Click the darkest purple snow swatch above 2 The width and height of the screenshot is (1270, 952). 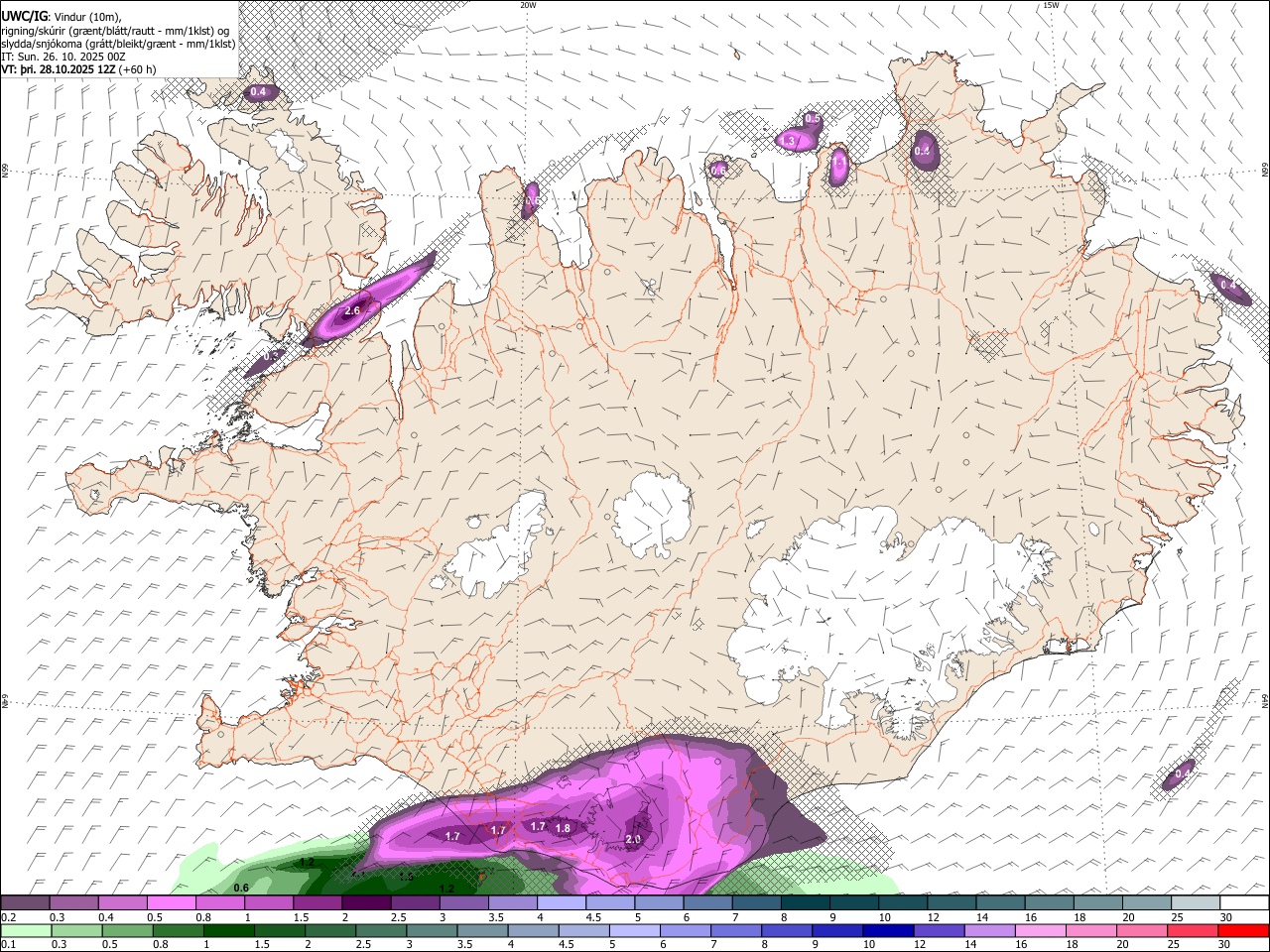click(366, 903)
